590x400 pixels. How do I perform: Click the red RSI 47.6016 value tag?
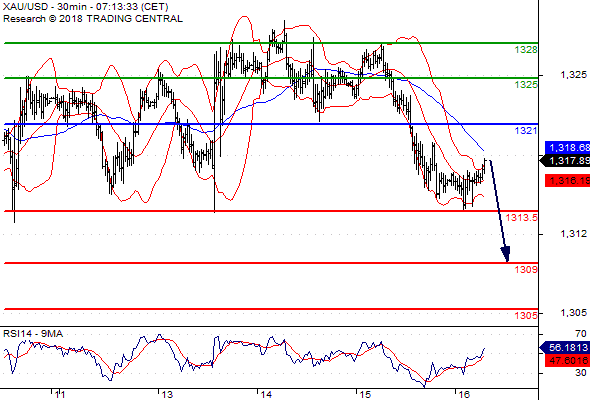point(567,361)
